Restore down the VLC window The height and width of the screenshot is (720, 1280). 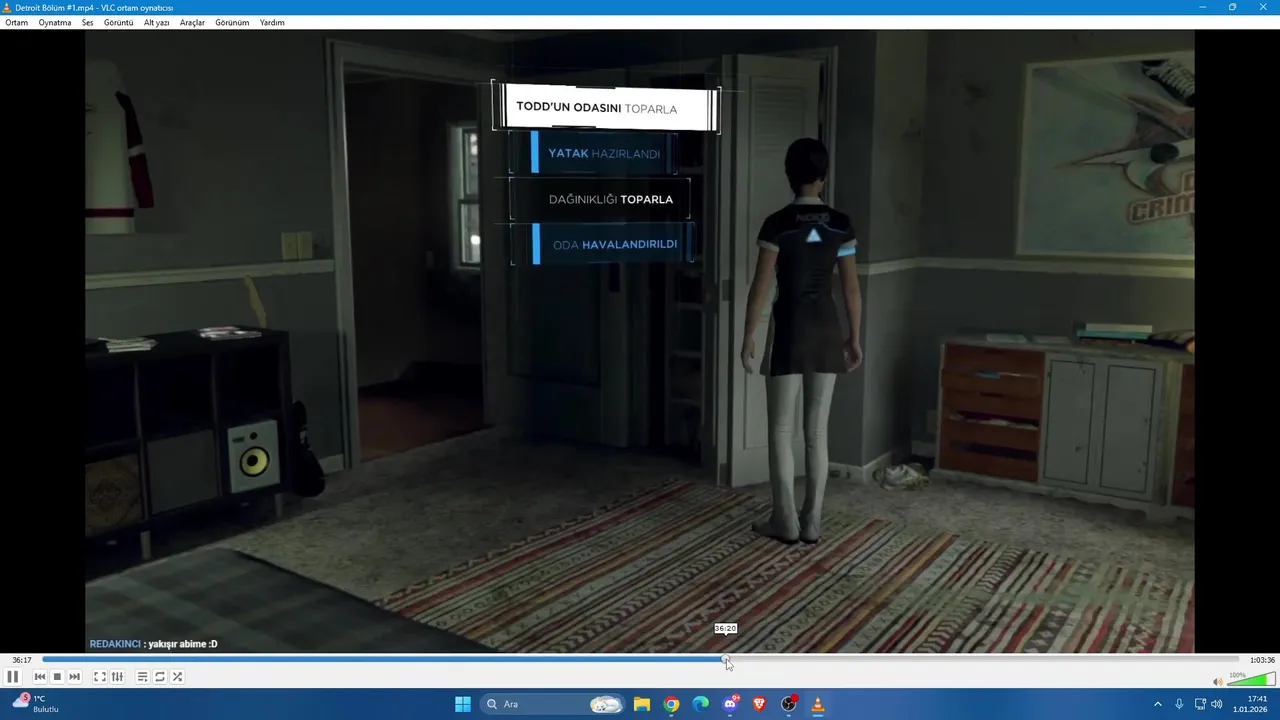click(x=1232, y=7)
